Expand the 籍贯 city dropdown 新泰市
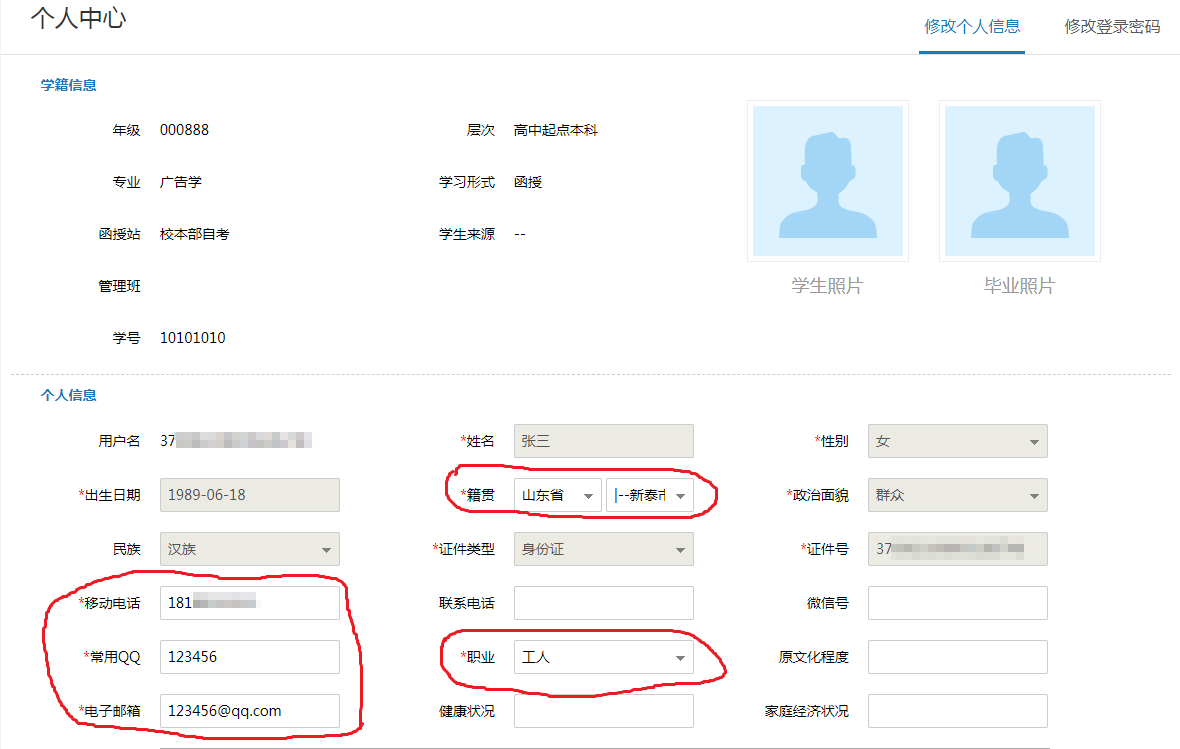The height and width of the screenshot is (749, 1180). pyautogui.click(x=649, y=495)
